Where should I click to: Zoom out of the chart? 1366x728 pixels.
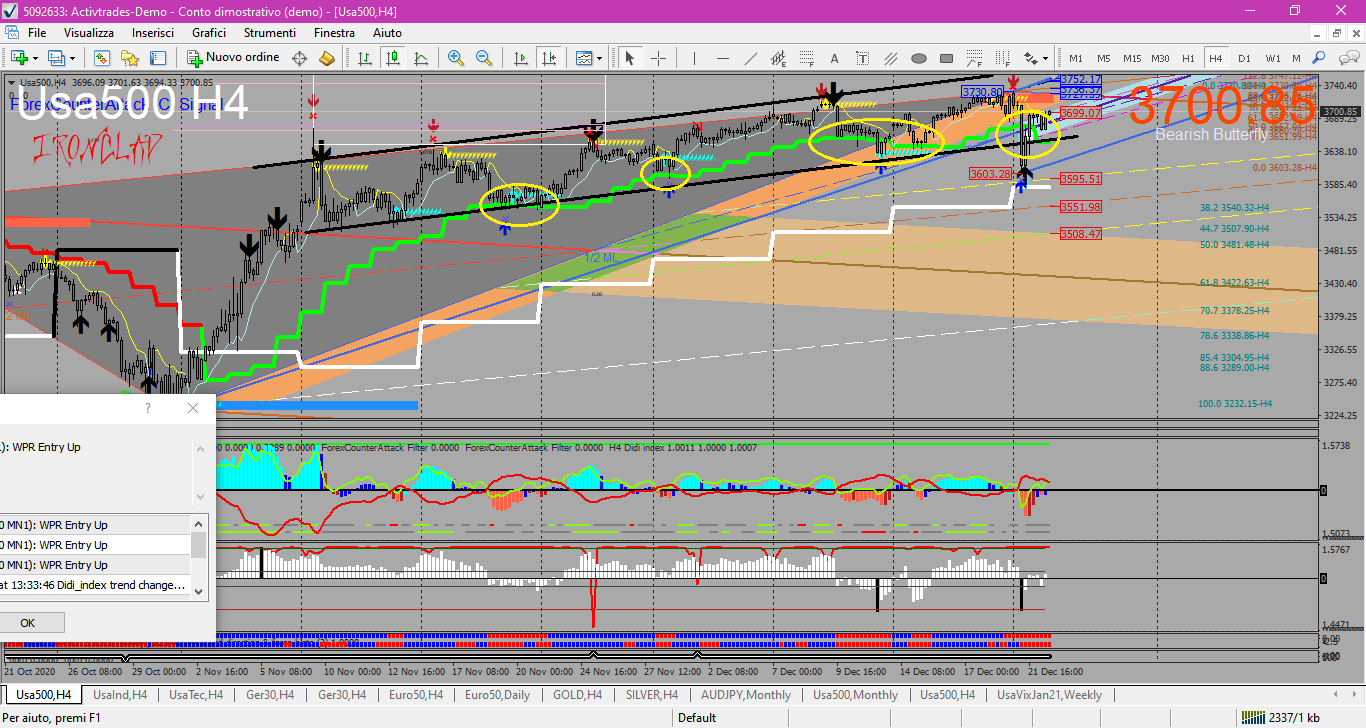[484, 58]
